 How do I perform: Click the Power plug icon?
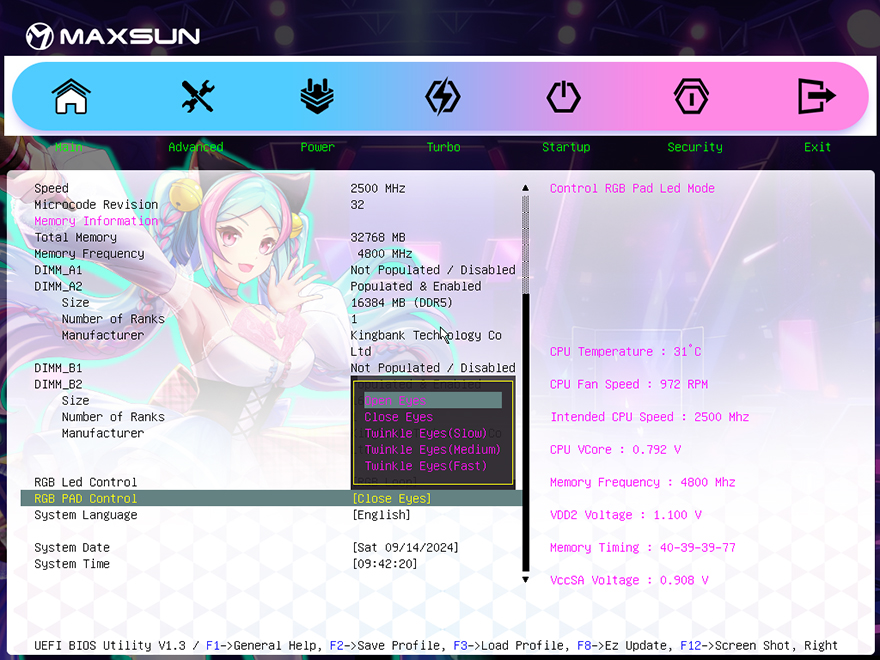pyautogui.click(x=317, y=97)
